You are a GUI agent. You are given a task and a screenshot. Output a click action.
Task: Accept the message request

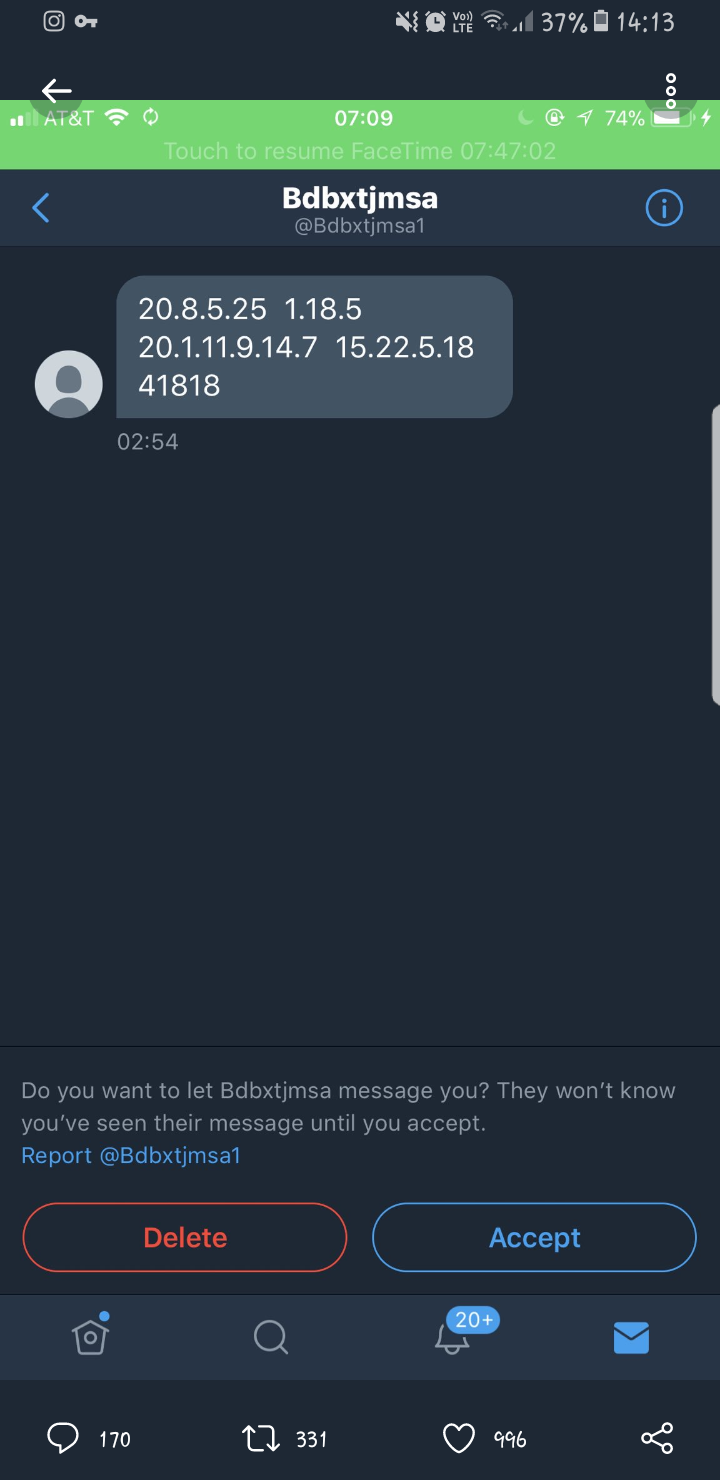[534, 1237]
